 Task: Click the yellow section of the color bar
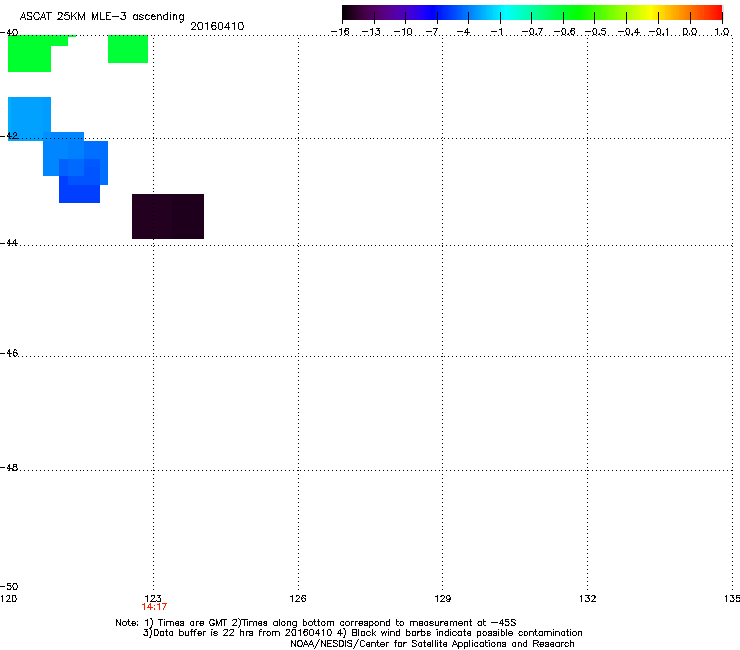click(x=653, y=13)
